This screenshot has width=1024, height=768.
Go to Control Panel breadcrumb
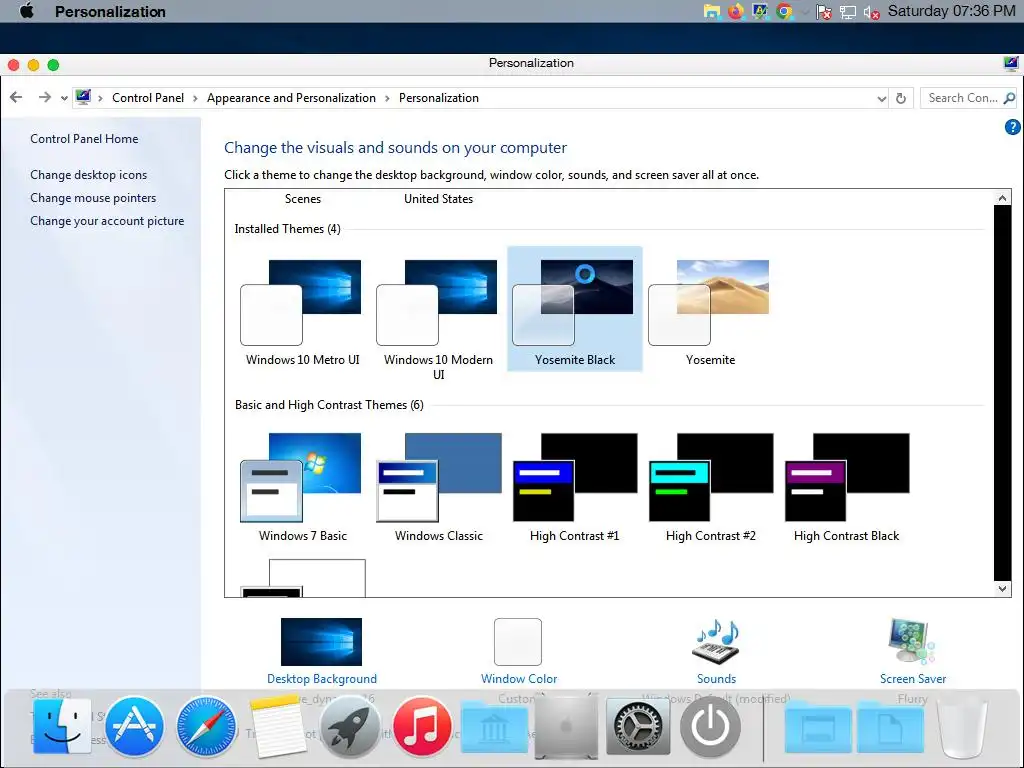coord(148,98)
